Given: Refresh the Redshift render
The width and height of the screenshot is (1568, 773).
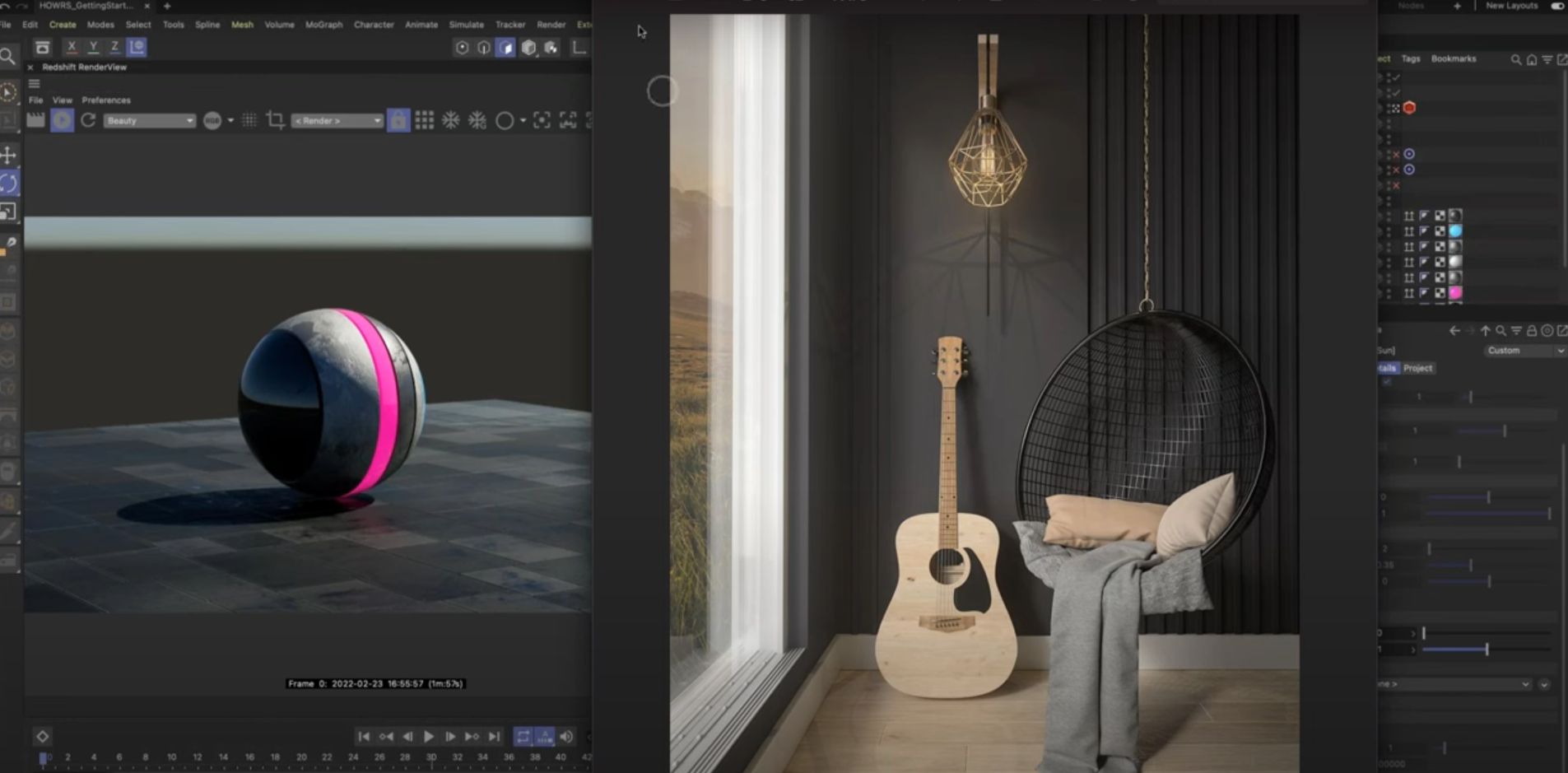Looking at the screenshot, I should (x=87, y=120).
